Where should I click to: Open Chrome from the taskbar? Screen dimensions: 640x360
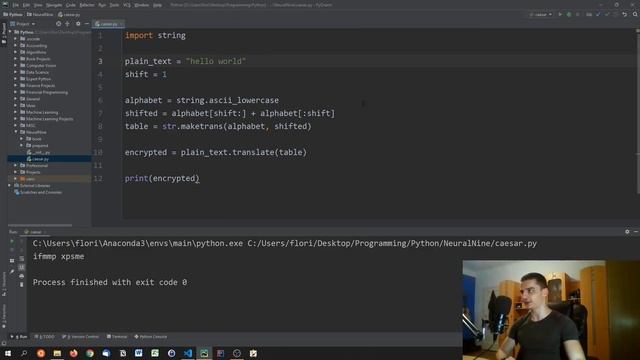point(90,353)
